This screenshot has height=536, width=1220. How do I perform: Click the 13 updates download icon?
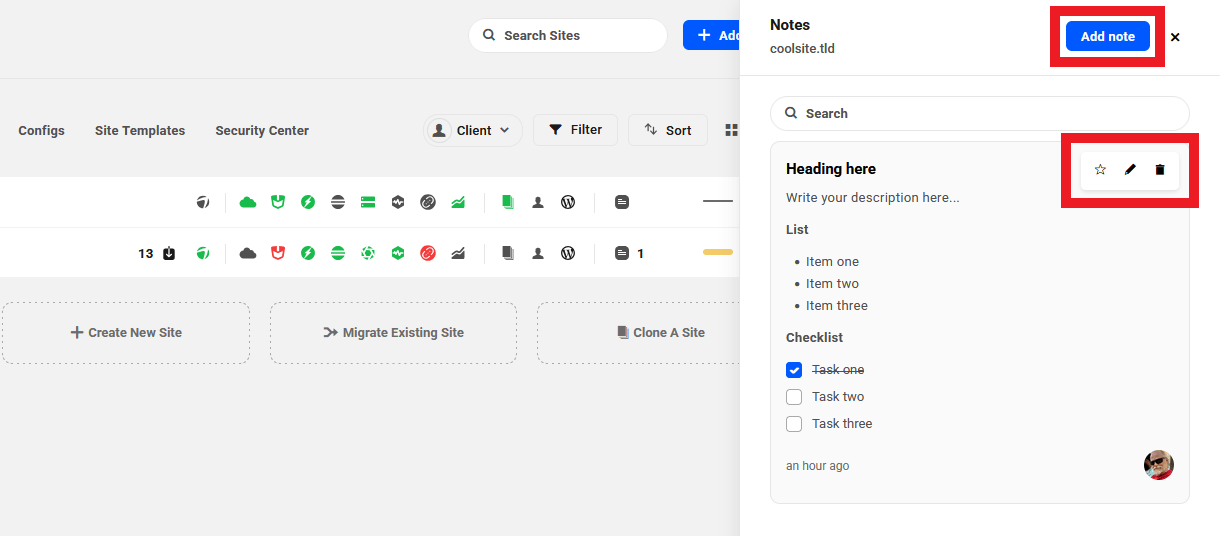click(169, 254)
